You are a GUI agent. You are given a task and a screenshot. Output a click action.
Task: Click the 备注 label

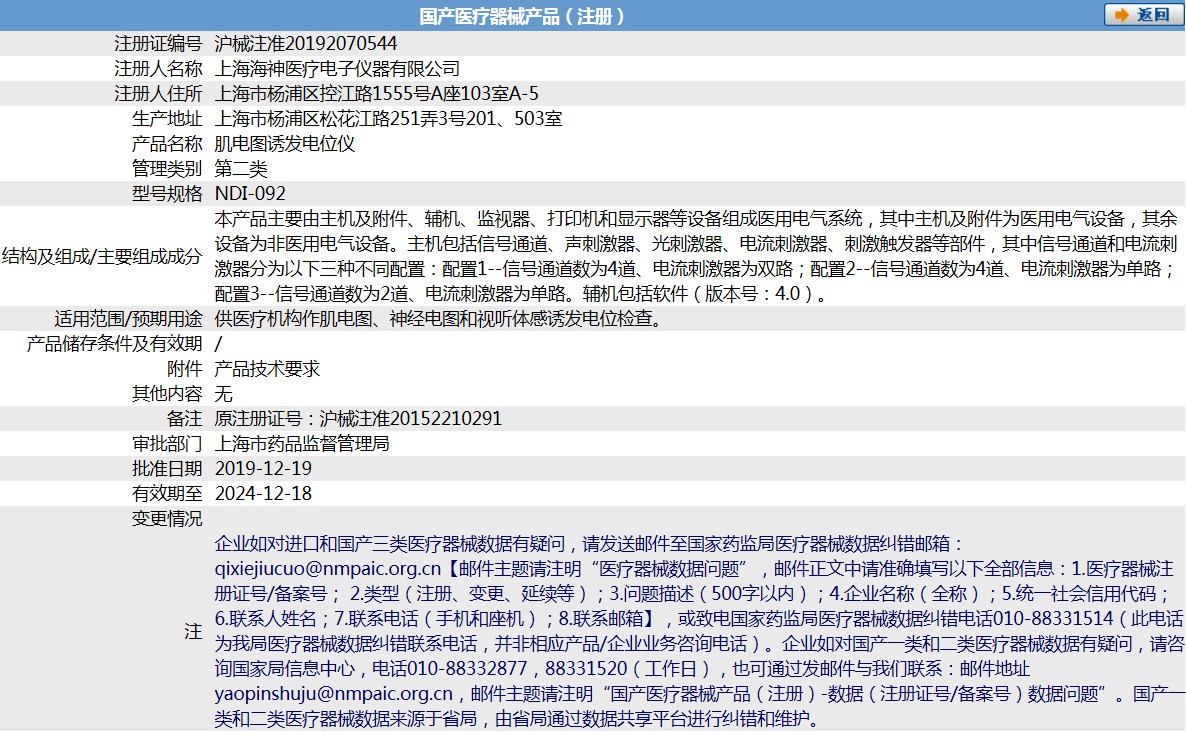pyautogui.click(x=185, y=418)
